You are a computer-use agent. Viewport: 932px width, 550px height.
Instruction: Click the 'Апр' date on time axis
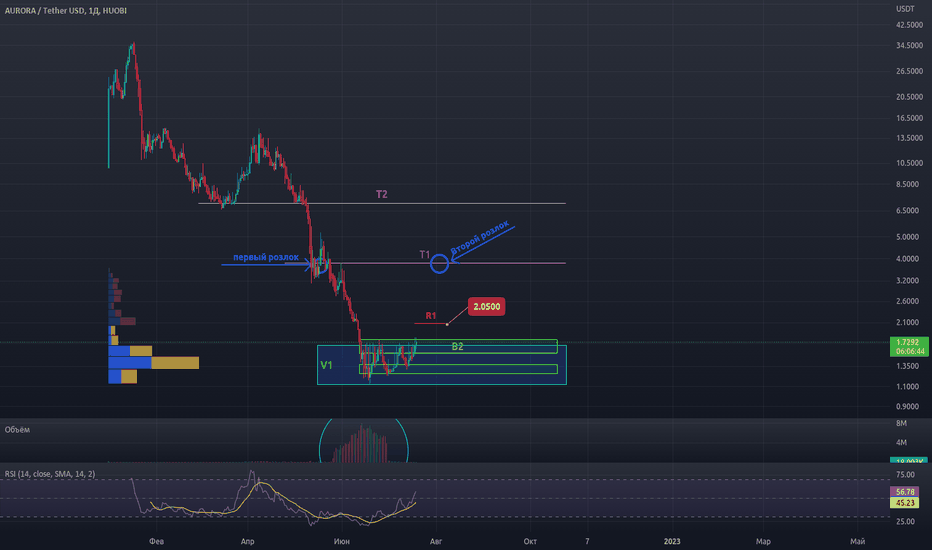coord(247,541)
